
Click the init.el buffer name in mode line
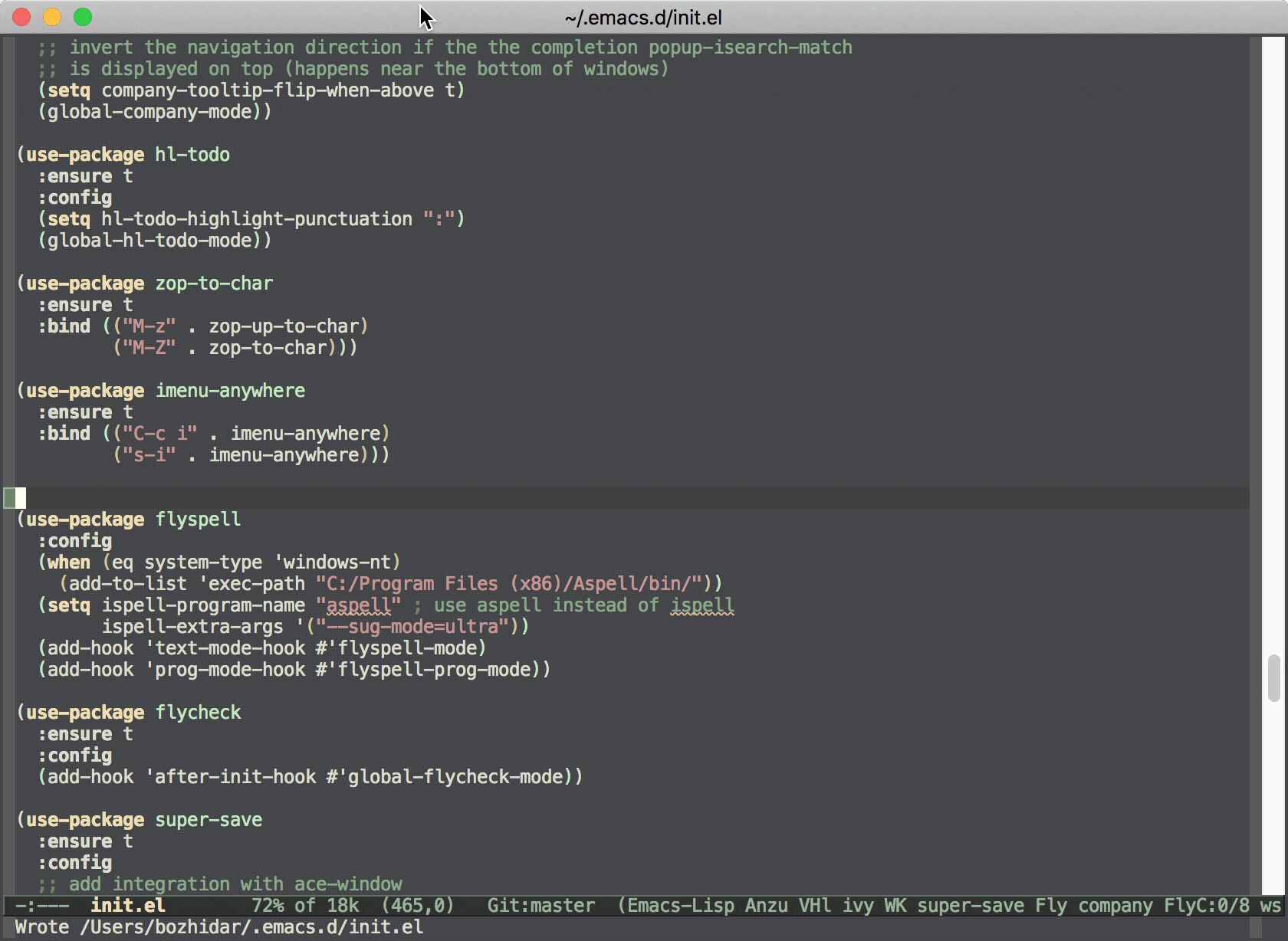click(127, 906)
